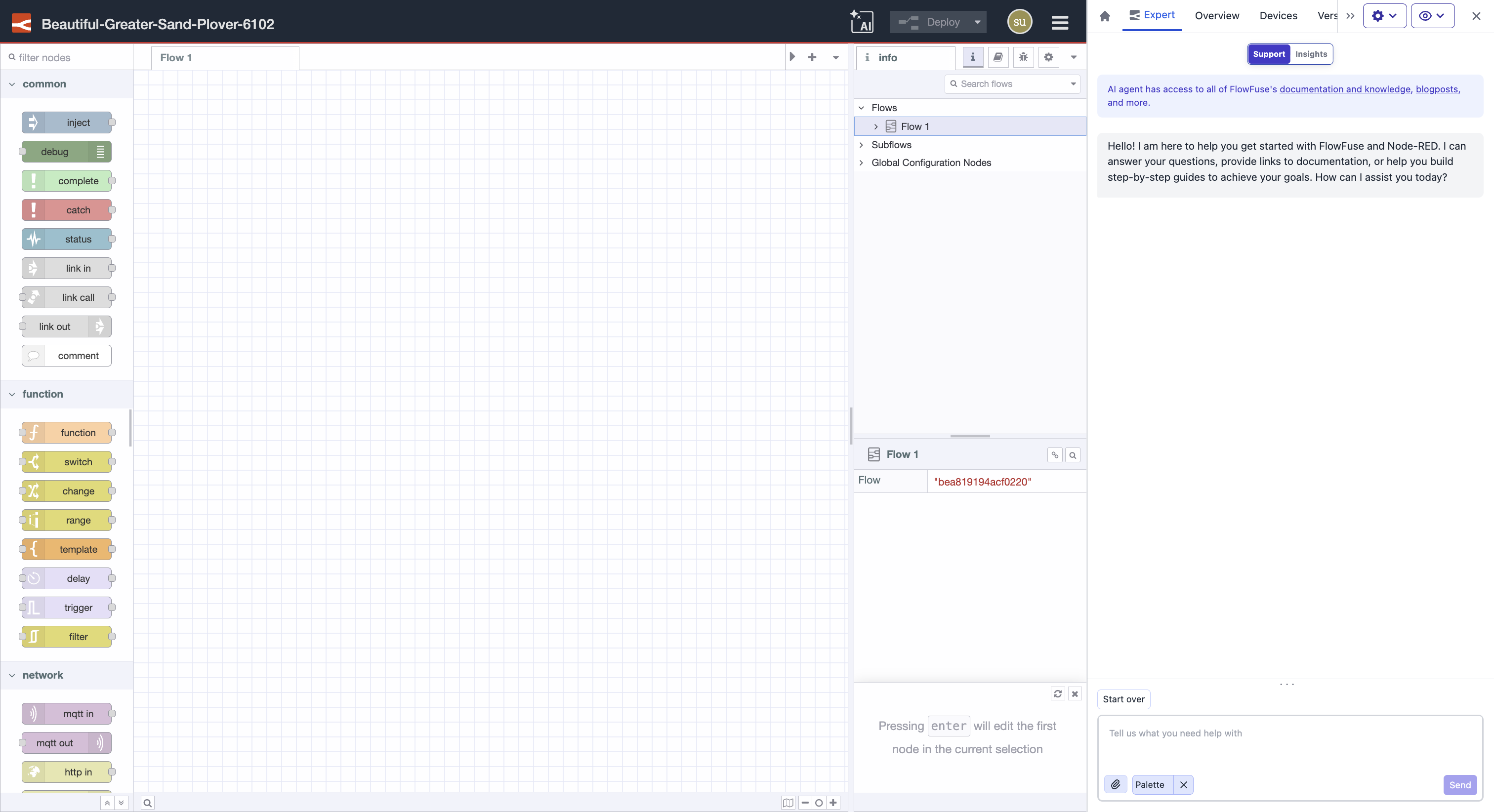Image resolution: width=1494 pixels, height=812 pixels.
Task: Open the AI assistant icon in header
Action: (862, 22)
